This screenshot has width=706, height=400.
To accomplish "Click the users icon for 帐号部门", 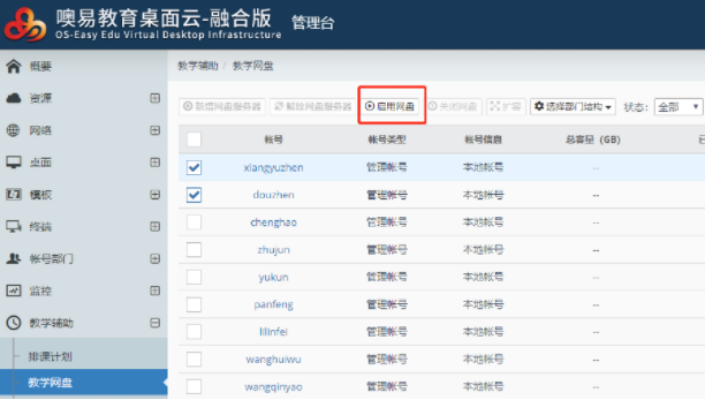I will pos(14,258).
